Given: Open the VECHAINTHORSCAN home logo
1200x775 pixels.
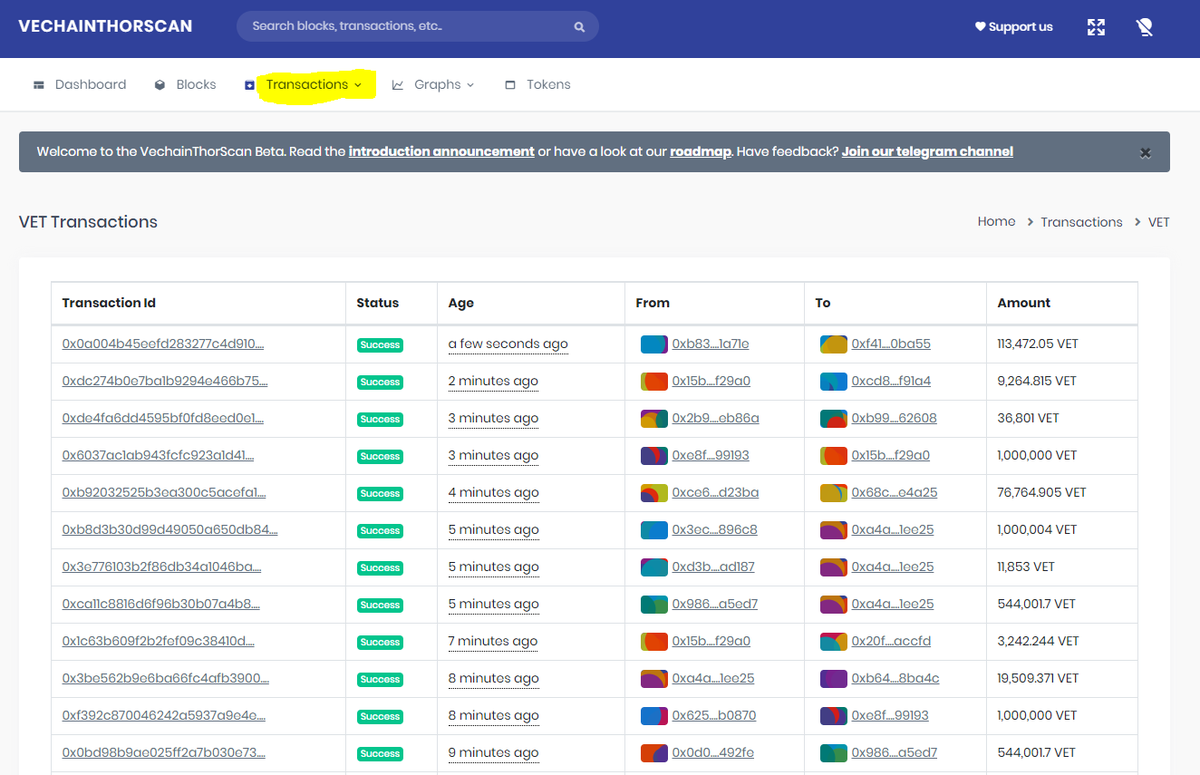Looking at the screenshot, I should (105, 26).
